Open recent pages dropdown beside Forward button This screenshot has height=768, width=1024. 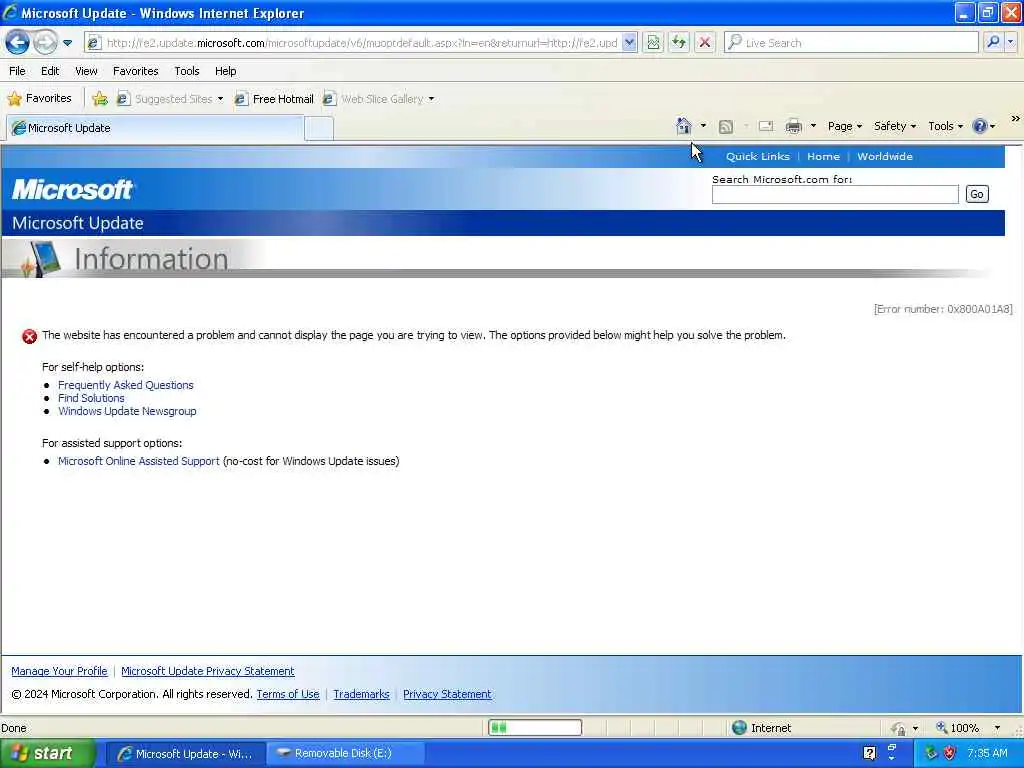pyautogui.click(x=67, y=43)
